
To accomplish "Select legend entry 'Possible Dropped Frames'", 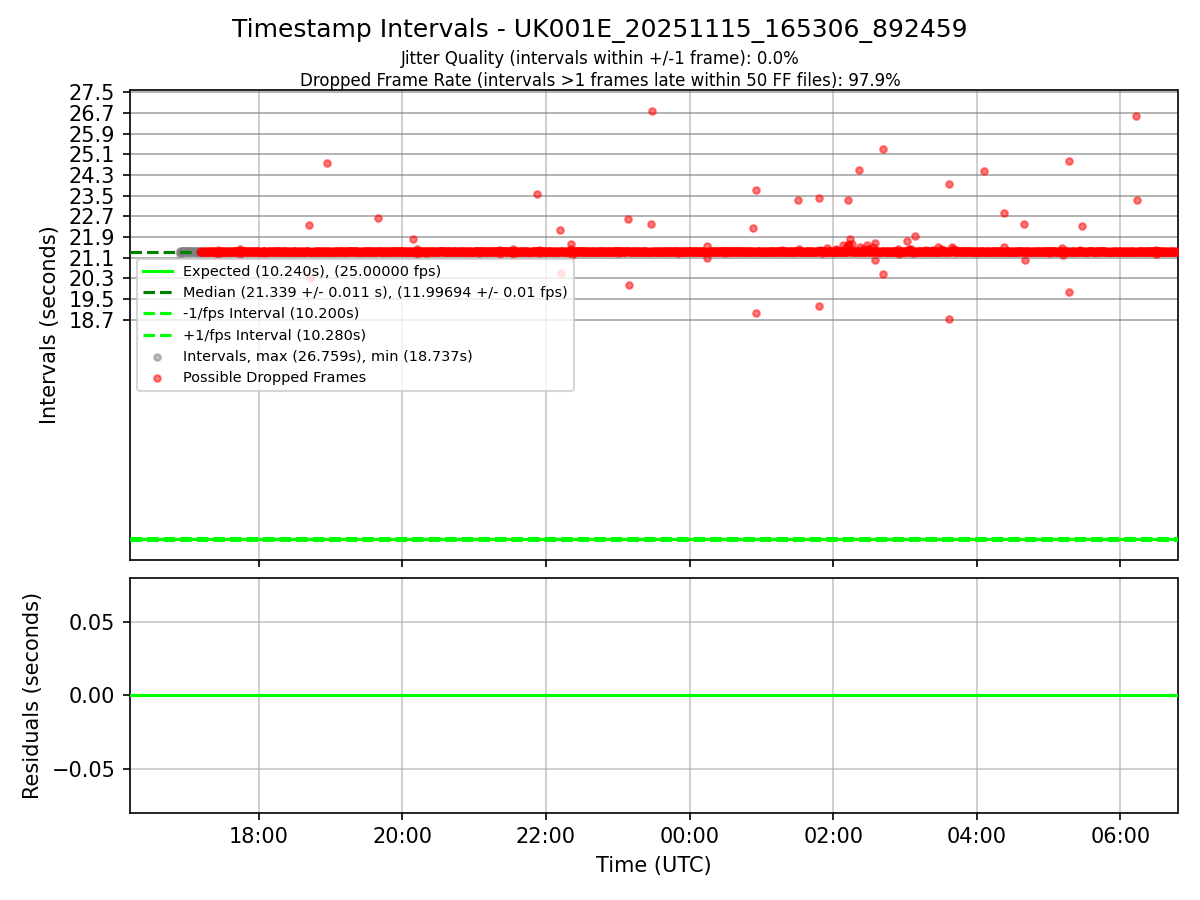I will point(274,377).
